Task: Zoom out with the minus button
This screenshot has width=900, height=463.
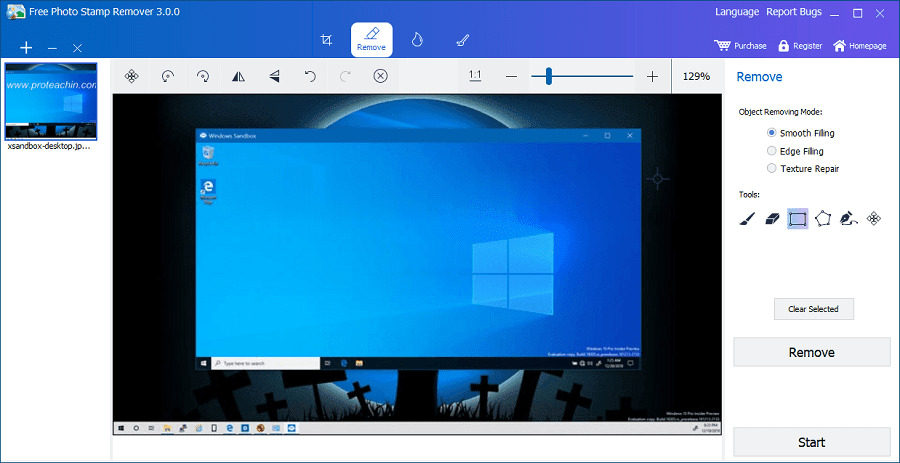Action: point(511,76)
